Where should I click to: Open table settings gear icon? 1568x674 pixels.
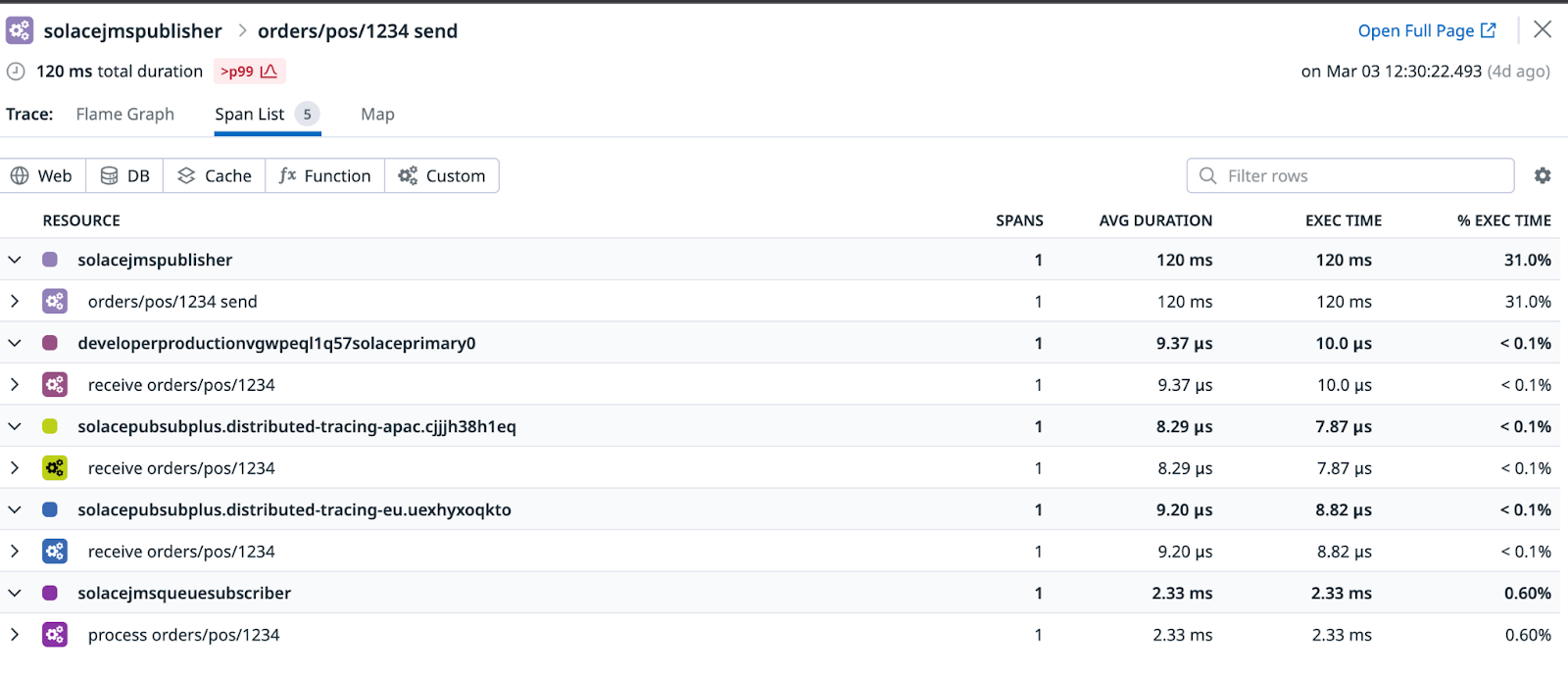point(1543,175)
